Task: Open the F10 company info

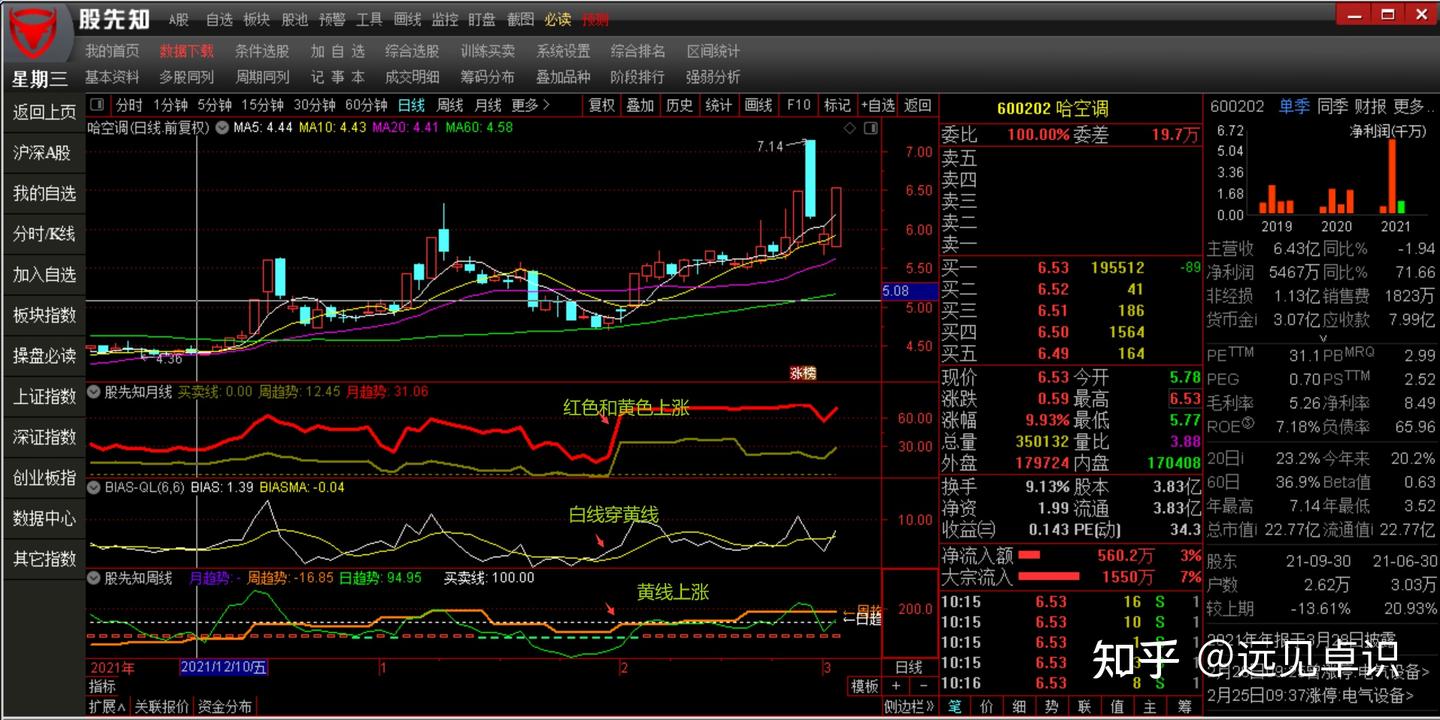Action: tap(799, 105)
